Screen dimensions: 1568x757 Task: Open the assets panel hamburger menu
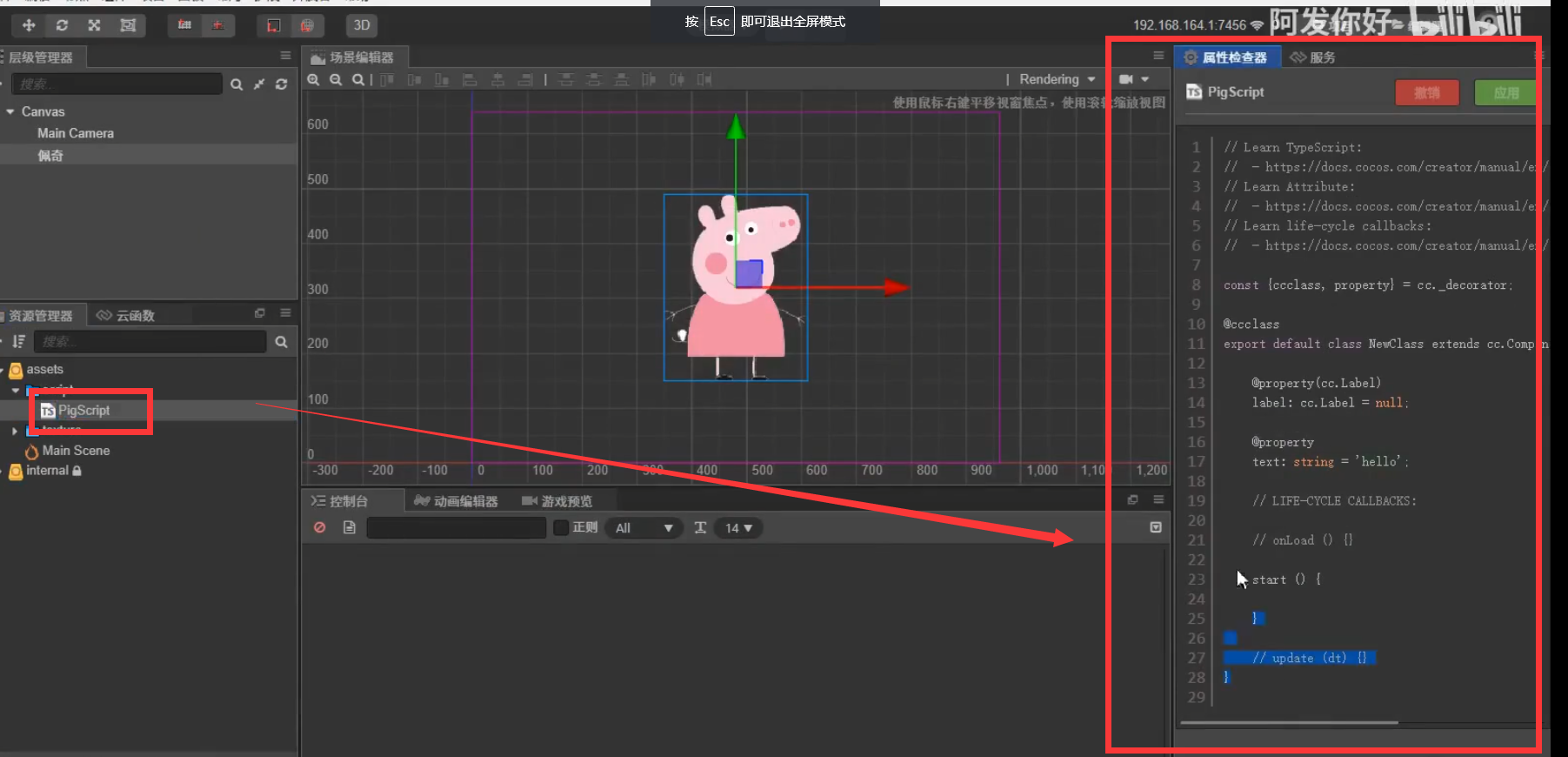tap(285, 313)
